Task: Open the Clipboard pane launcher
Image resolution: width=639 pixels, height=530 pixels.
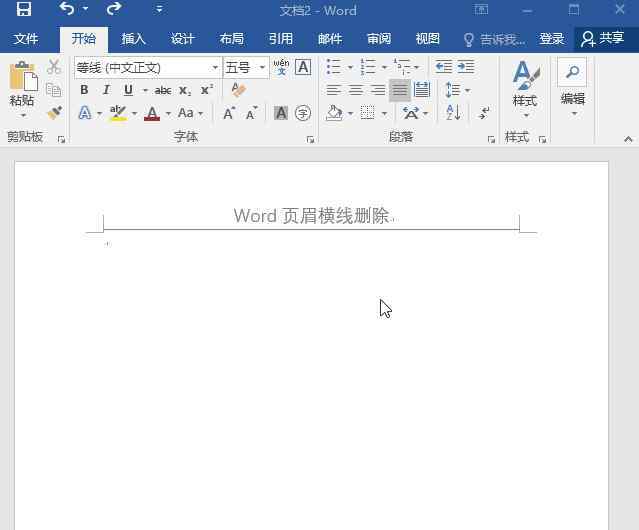Action: (62, 140)
